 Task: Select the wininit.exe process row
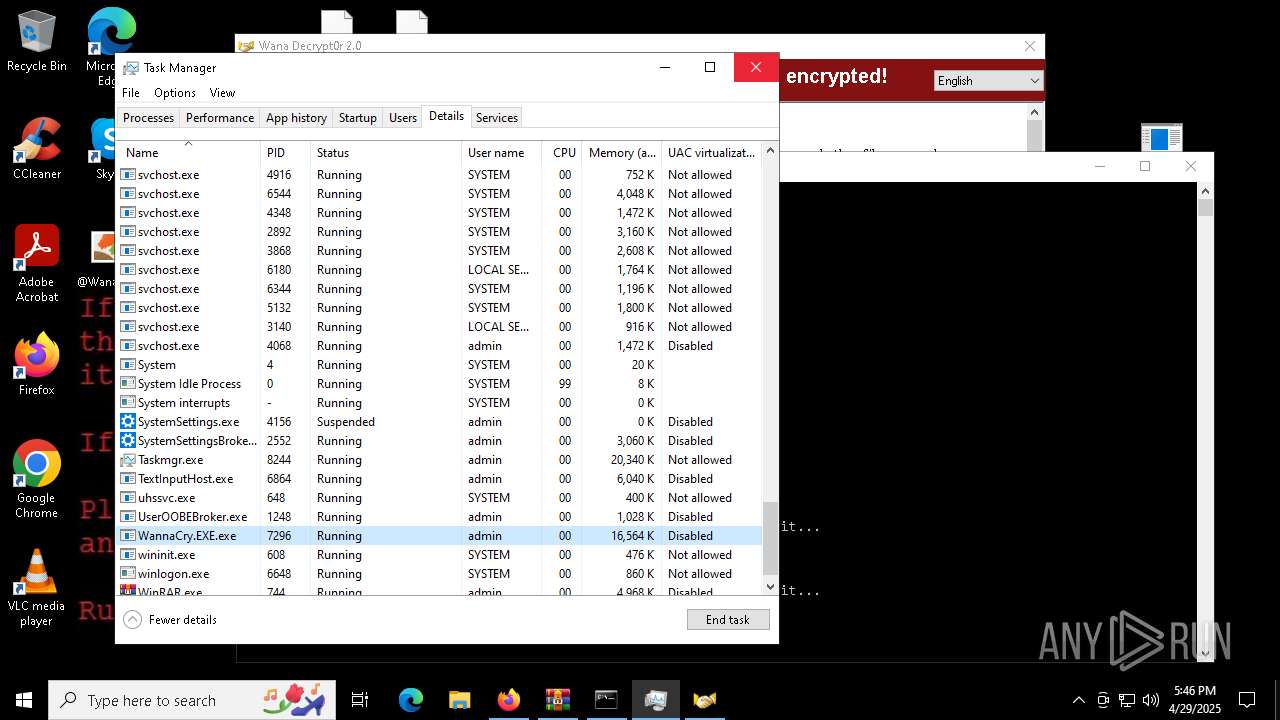point(440,555)
